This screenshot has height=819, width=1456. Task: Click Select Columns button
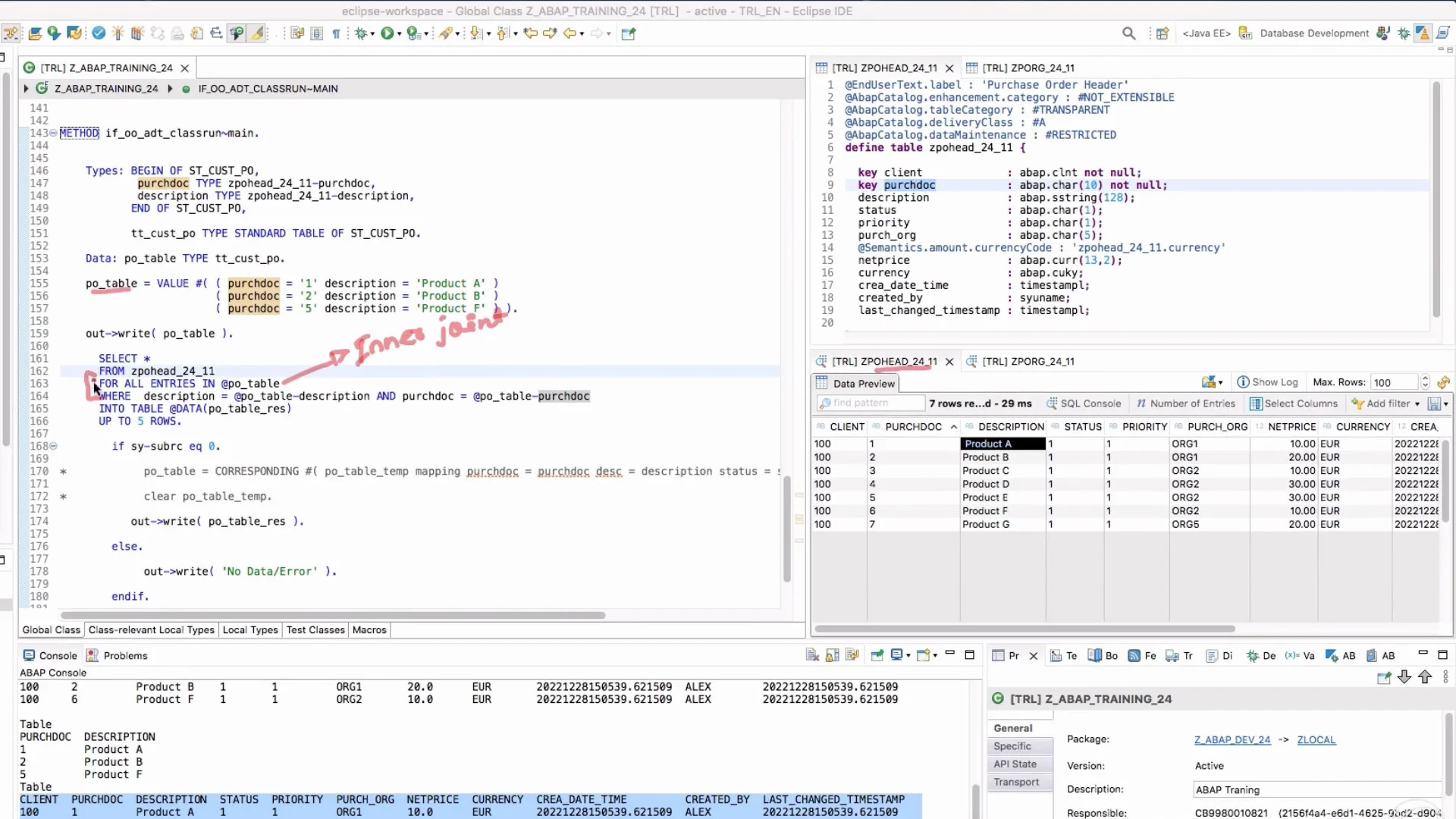[x=1294, y=403]
